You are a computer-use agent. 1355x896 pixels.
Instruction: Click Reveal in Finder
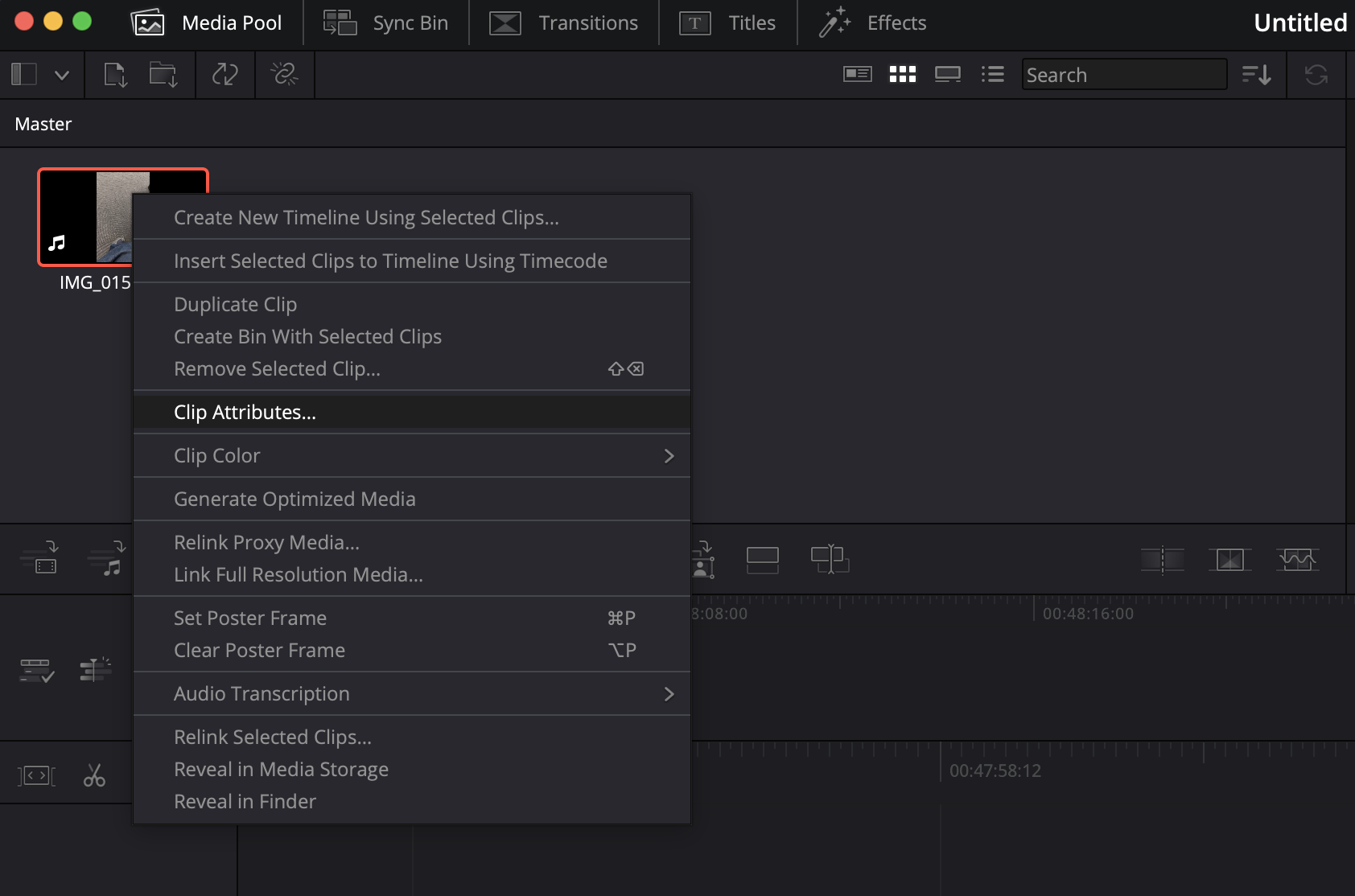[245, 802]
